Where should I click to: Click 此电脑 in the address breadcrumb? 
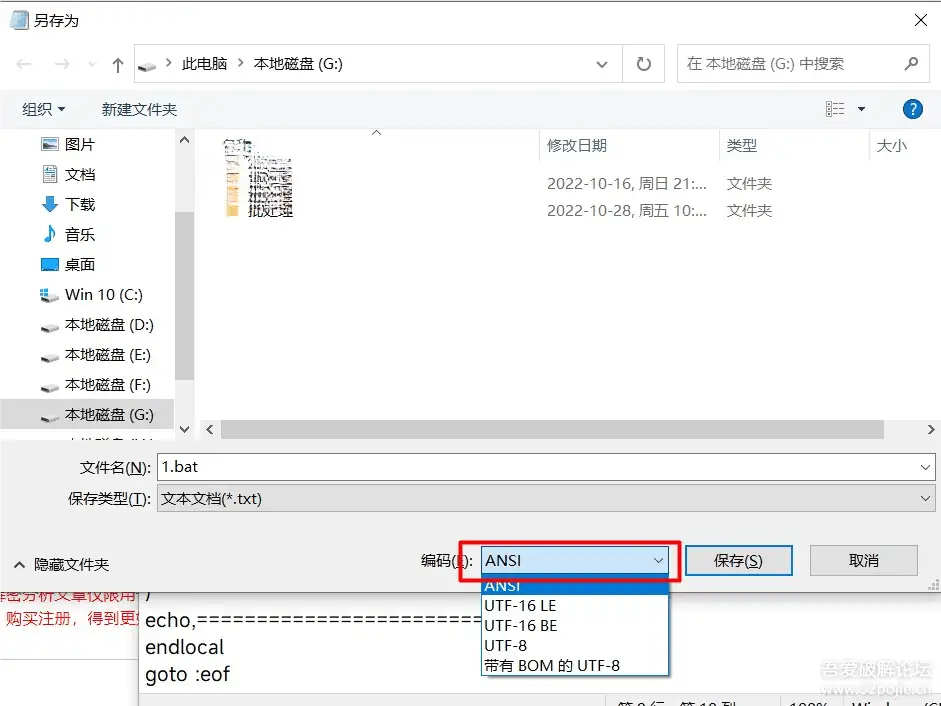click(206, 63)
